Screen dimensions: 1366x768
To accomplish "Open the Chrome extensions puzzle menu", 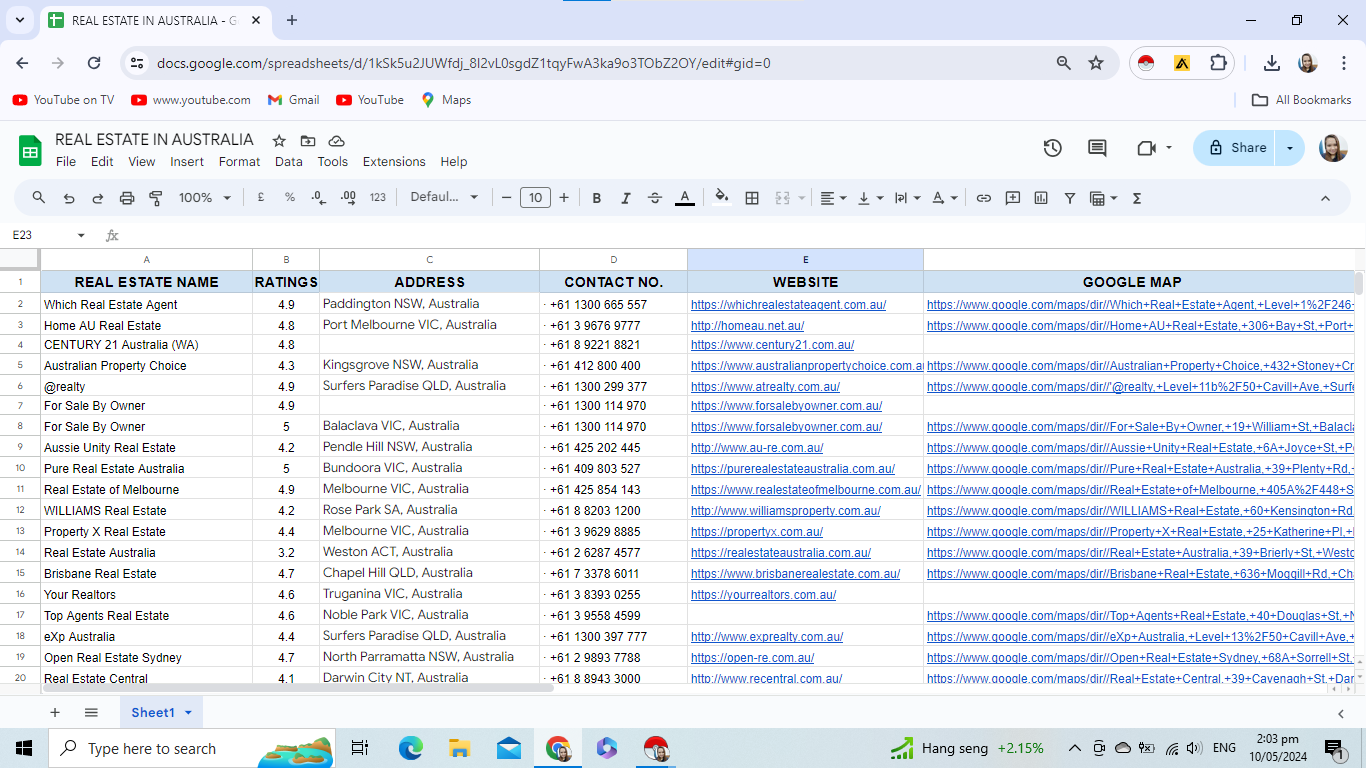I will click(x=1218, y=63).
